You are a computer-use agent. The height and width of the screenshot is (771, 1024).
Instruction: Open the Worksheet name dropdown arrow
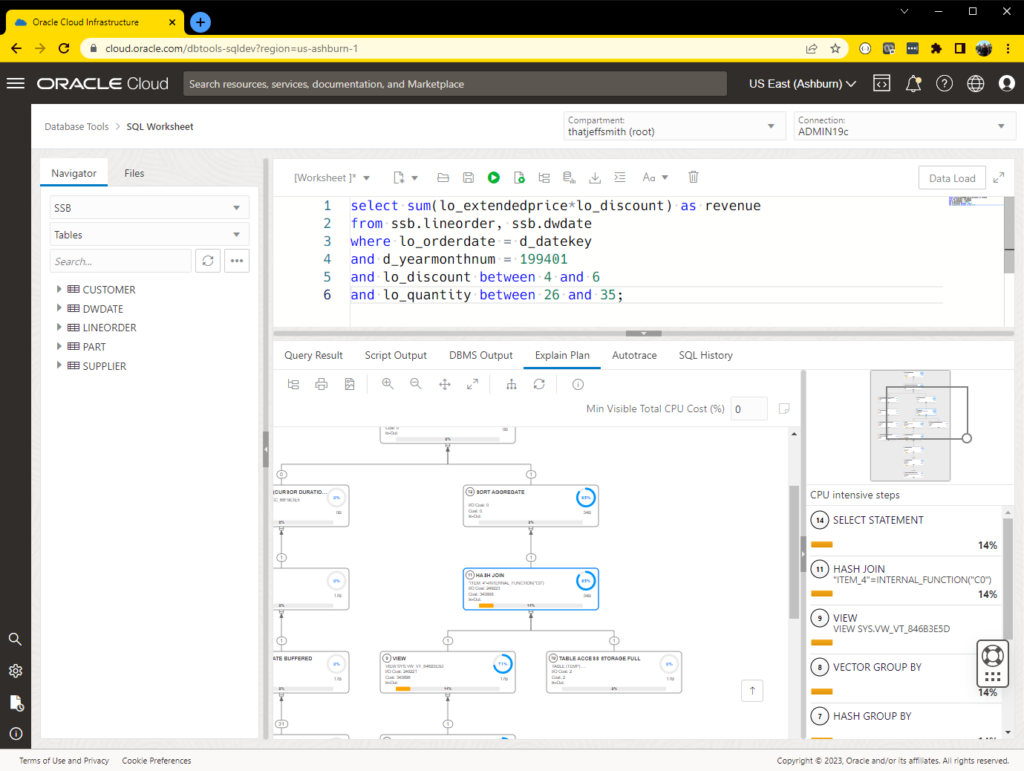pyautogui.click(x=367, y=178)
